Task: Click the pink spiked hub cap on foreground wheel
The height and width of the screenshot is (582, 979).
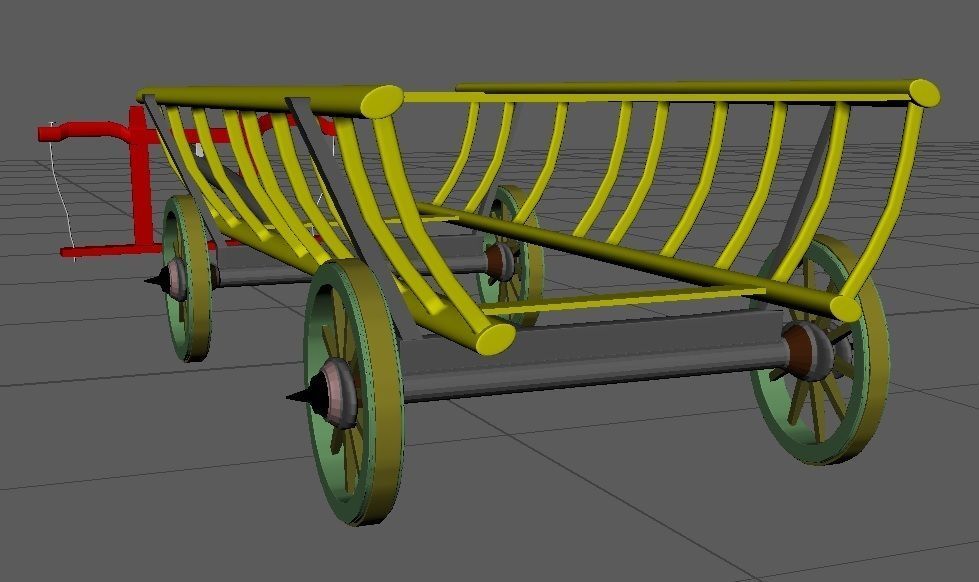Action: [334, 396]
